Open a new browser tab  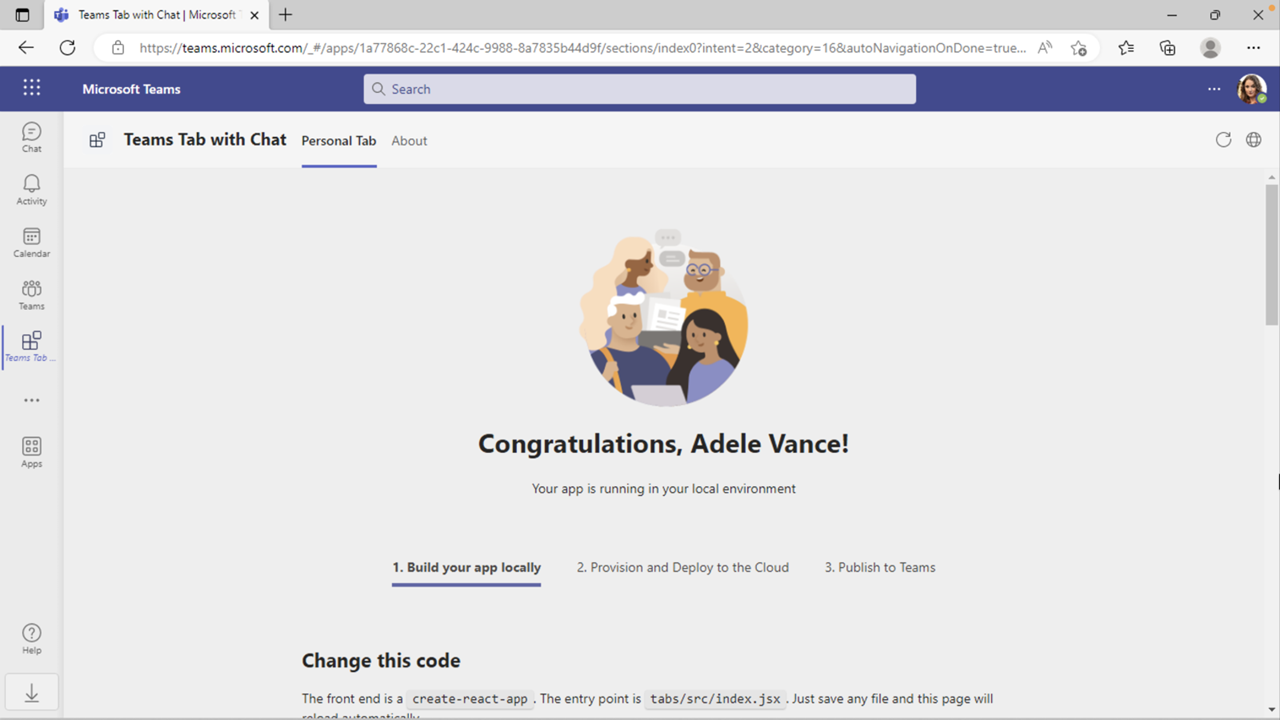286,15
